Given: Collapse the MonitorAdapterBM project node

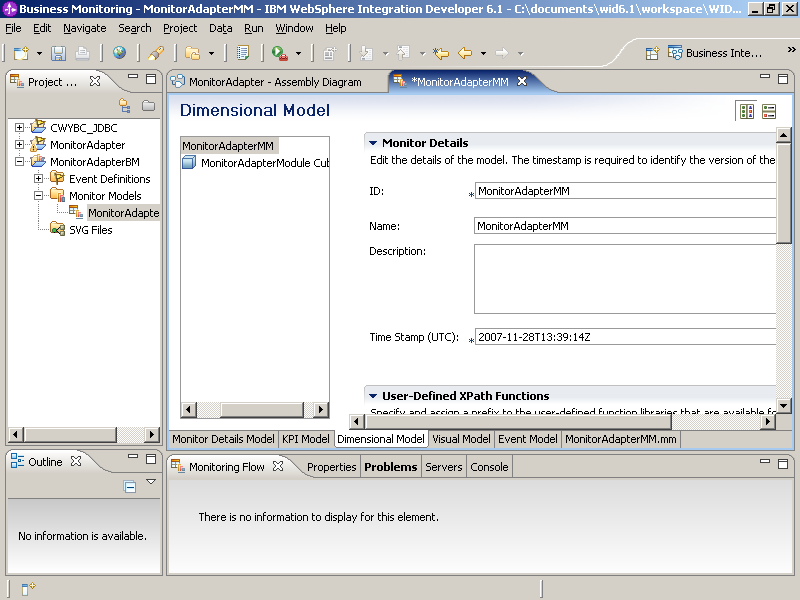Looking at the screenshot, I should [19, 161].
